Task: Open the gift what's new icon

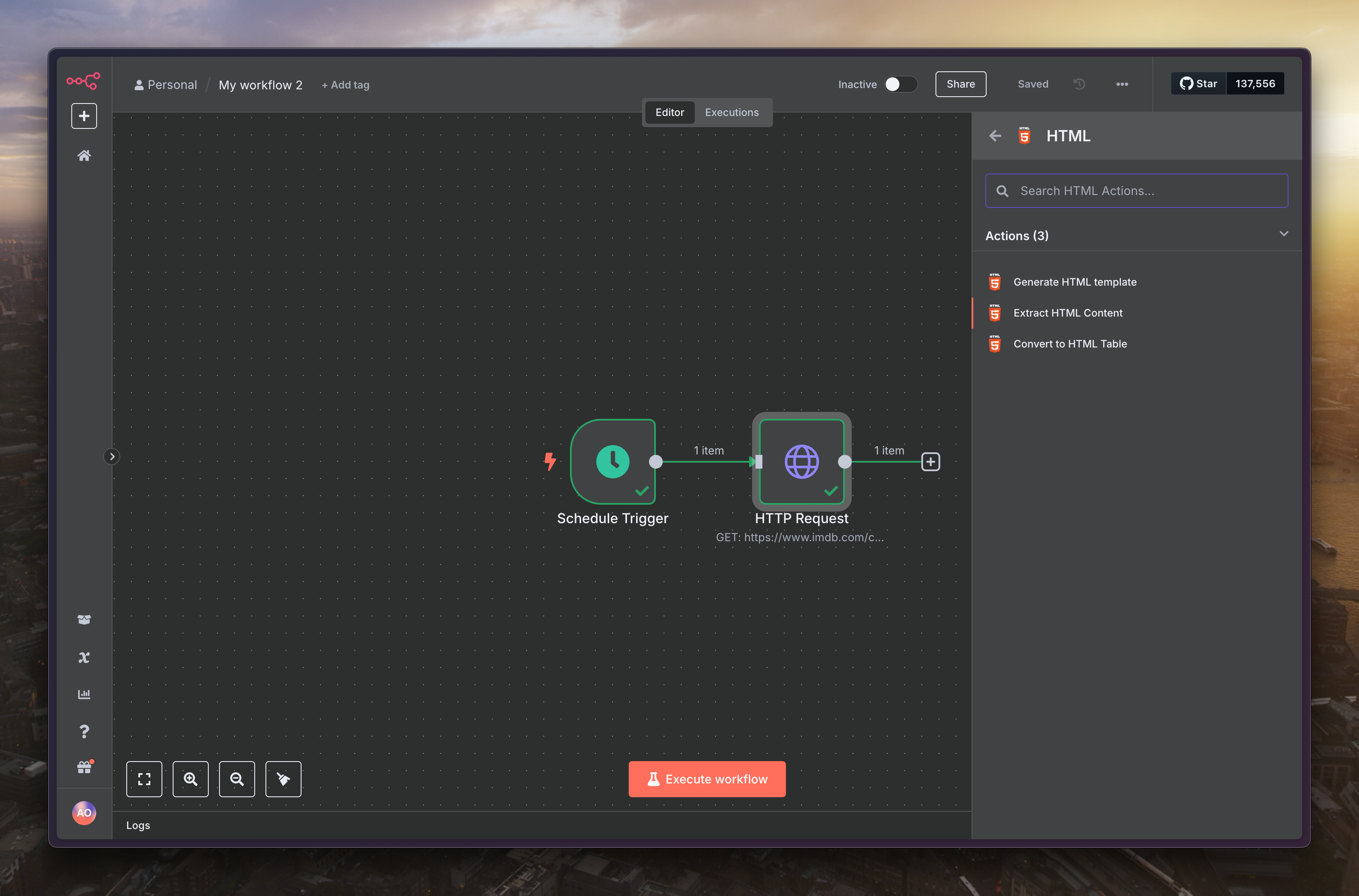Action: click(x=84, y=768)
